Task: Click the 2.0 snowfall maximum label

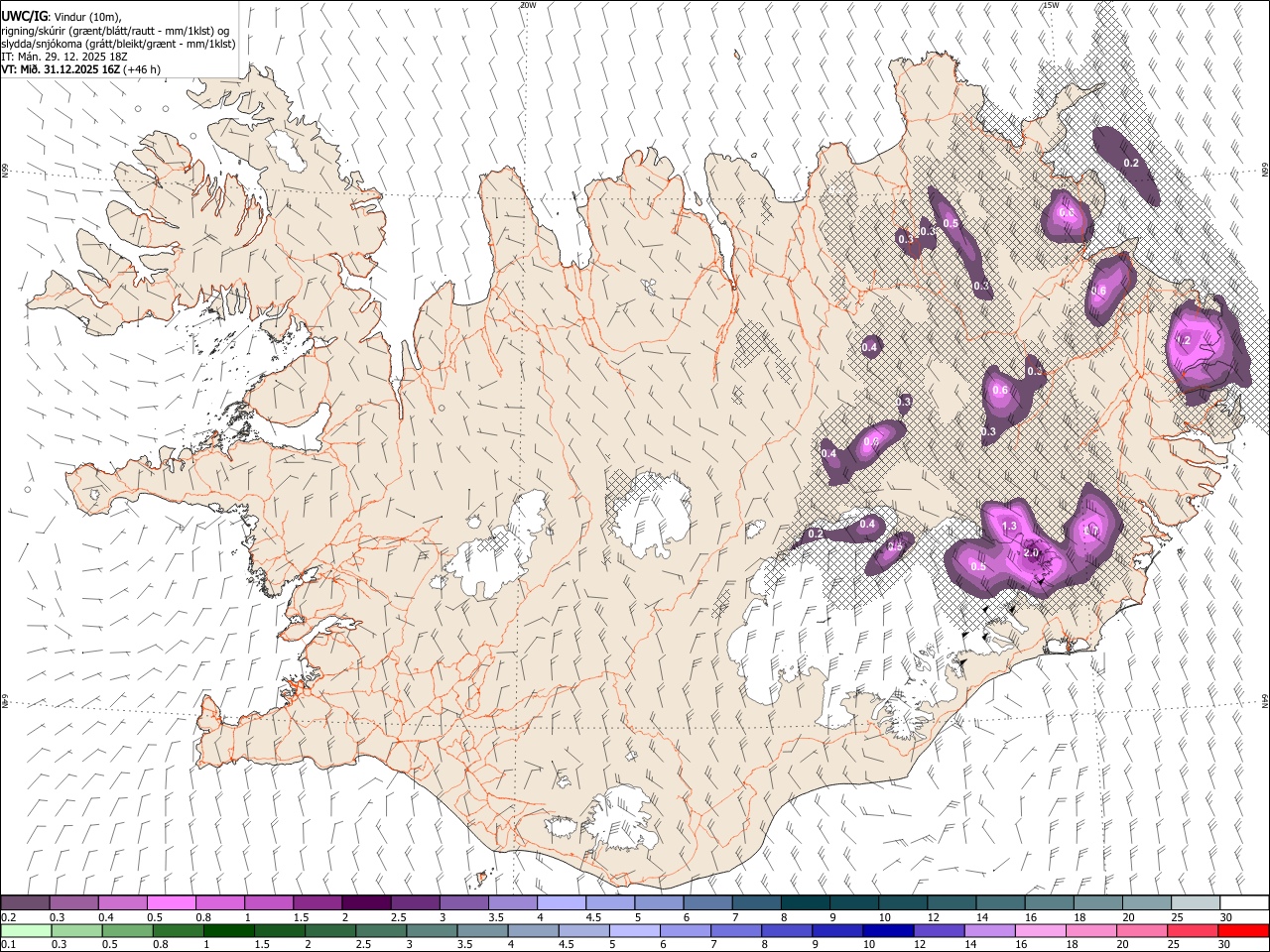Action: [1031, 552]
